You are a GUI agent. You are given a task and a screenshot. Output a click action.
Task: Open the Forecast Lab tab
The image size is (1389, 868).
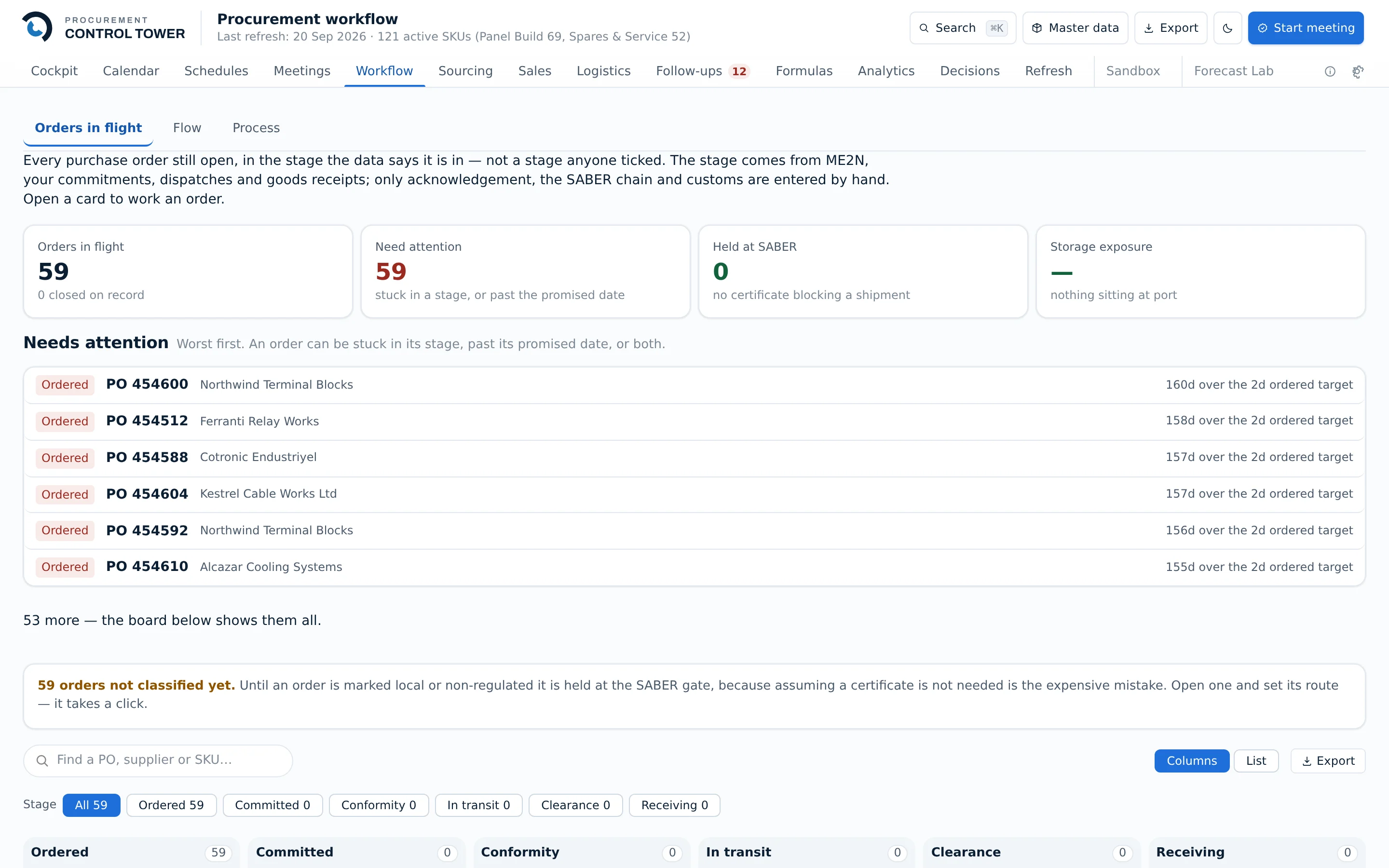[x=1233, y=71]
